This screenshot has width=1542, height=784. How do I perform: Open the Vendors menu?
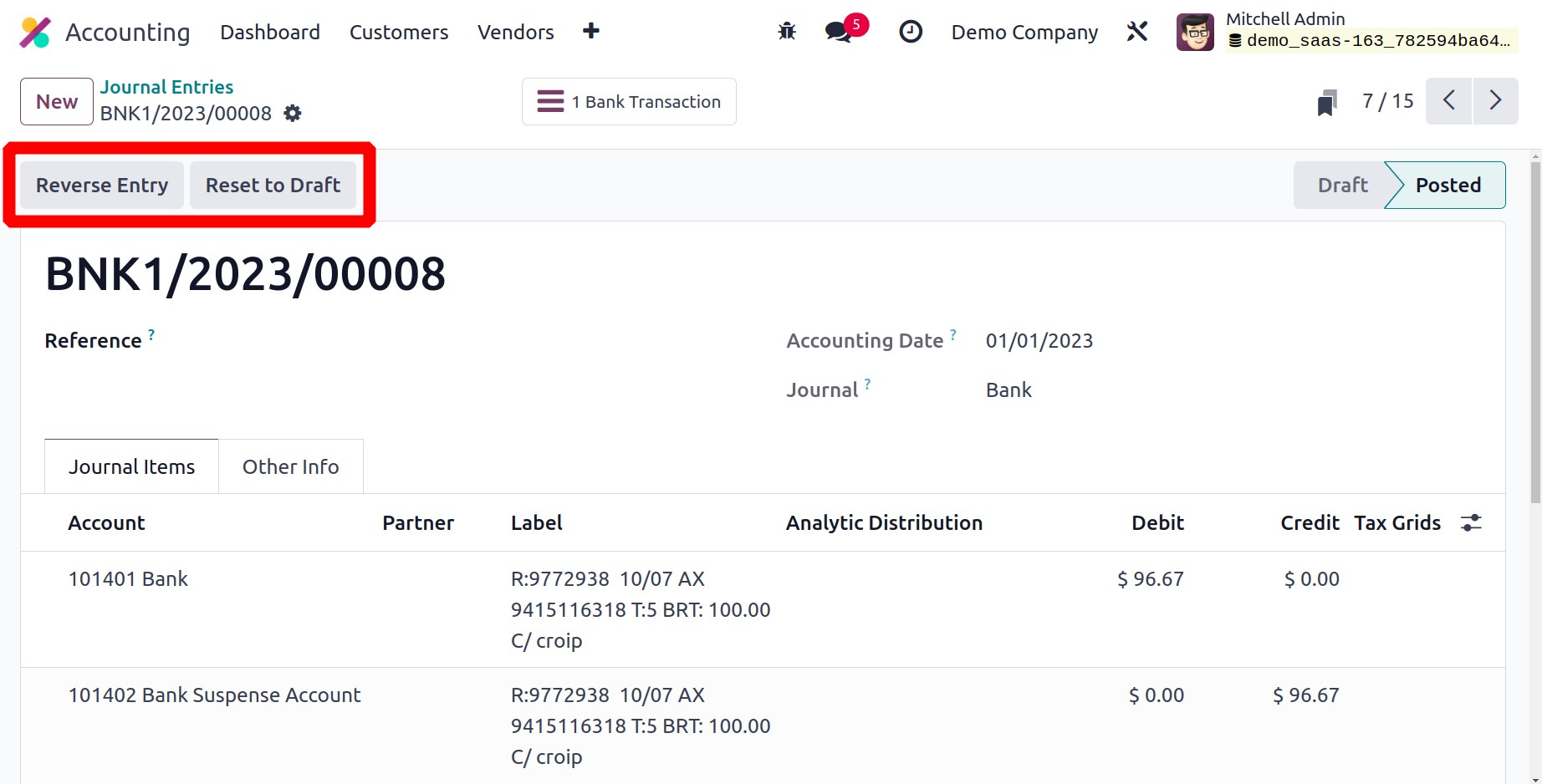point(515,33)
